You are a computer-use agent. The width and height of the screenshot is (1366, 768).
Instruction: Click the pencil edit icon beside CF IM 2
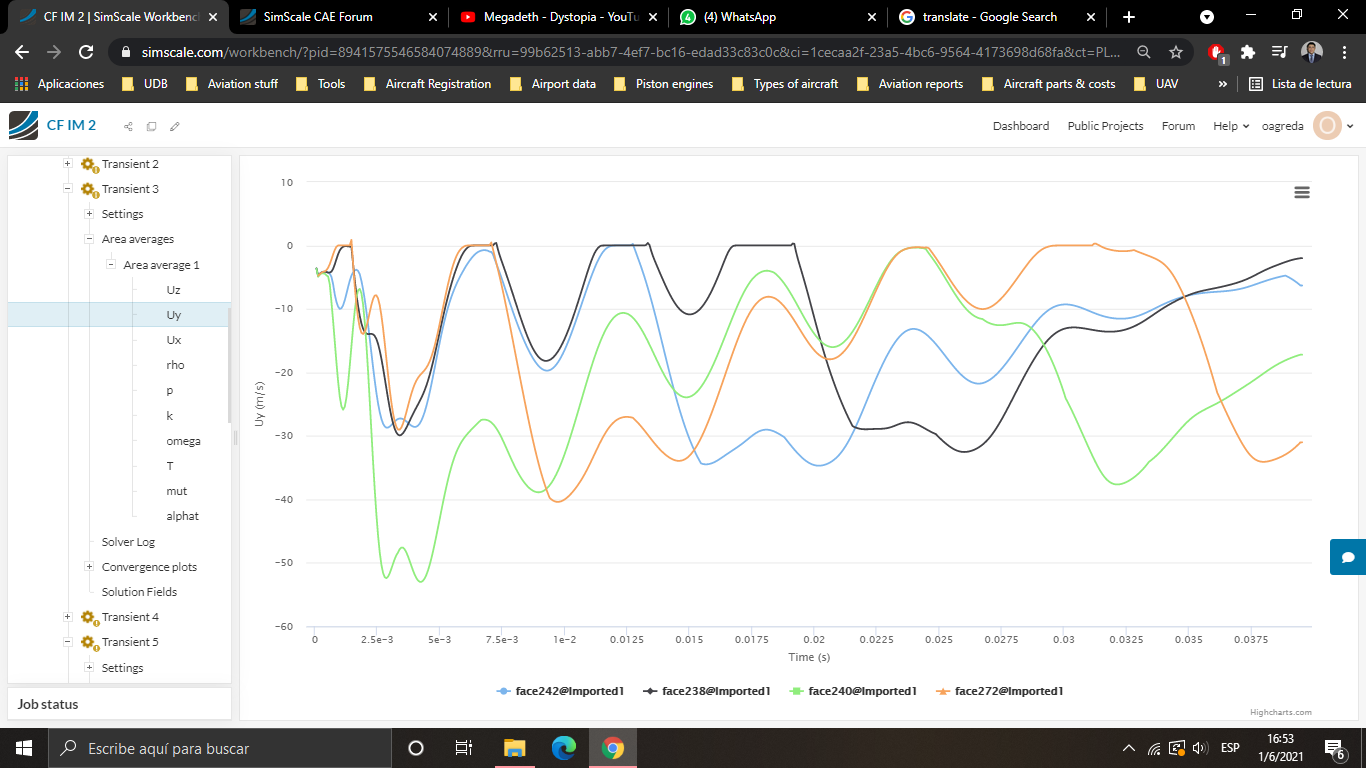click(175, 126)
